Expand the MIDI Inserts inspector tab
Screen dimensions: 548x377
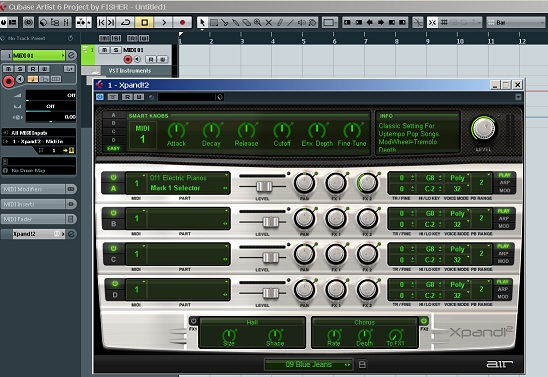point(33,204)
